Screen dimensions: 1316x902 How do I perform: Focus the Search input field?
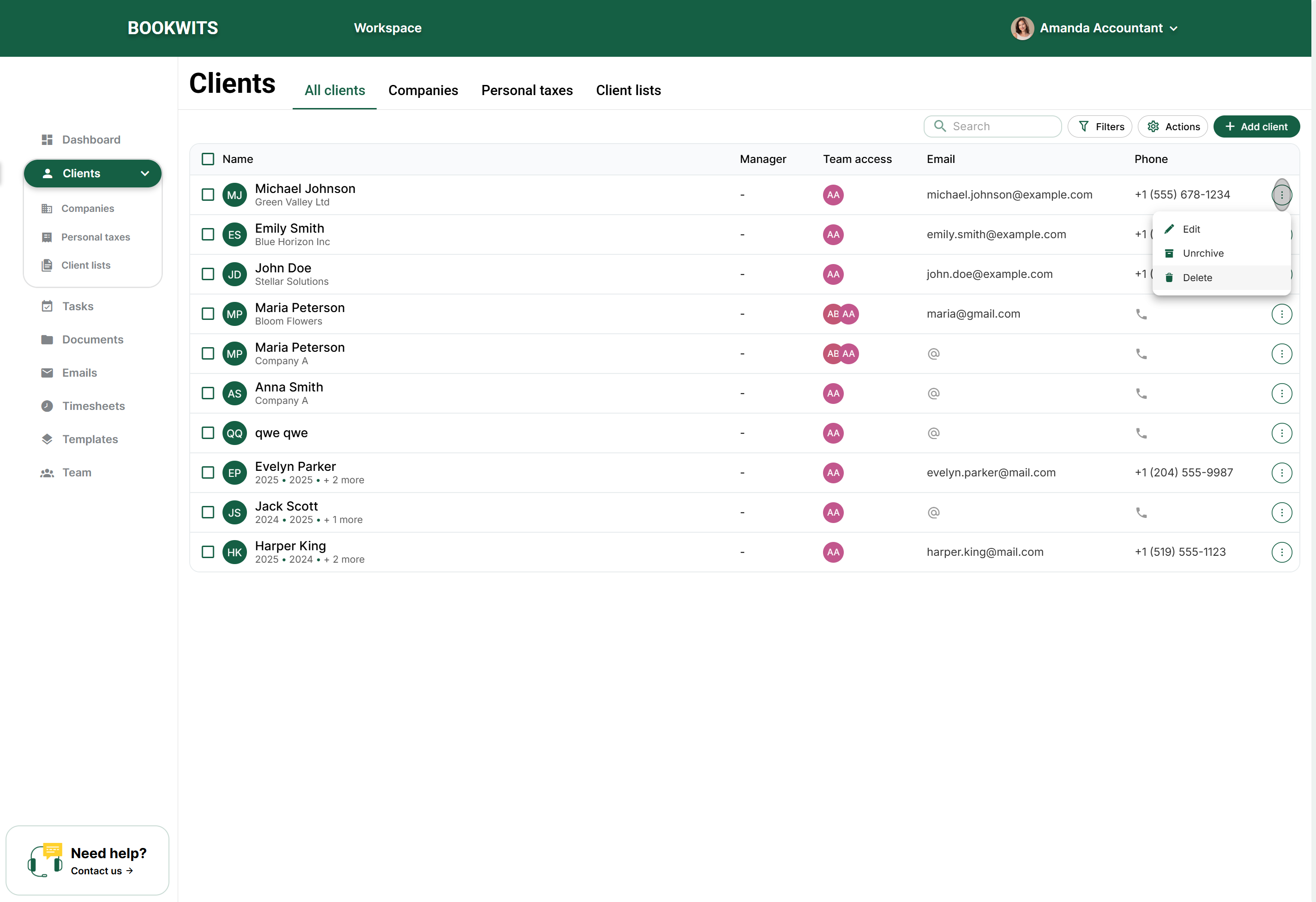[x=992, y=126]
